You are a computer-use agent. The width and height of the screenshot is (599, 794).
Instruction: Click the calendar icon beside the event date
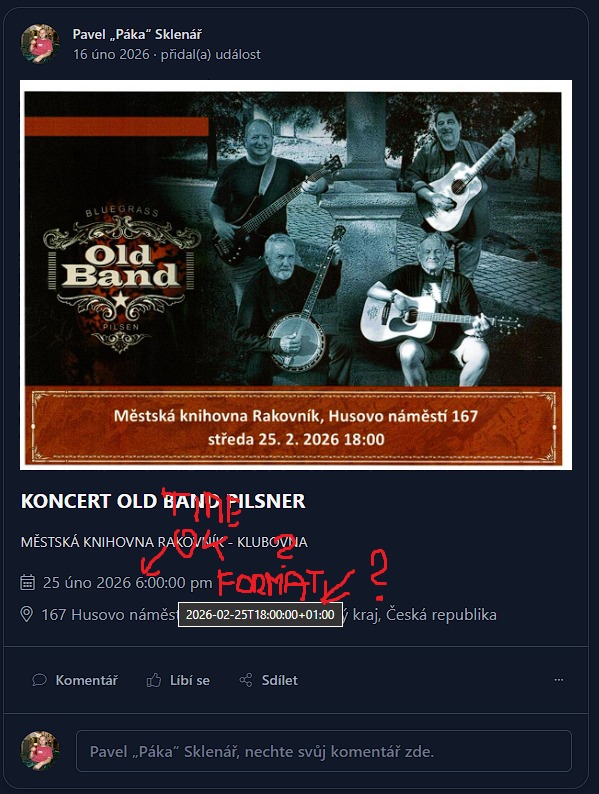pyautogui.click(x=27, y=582)
